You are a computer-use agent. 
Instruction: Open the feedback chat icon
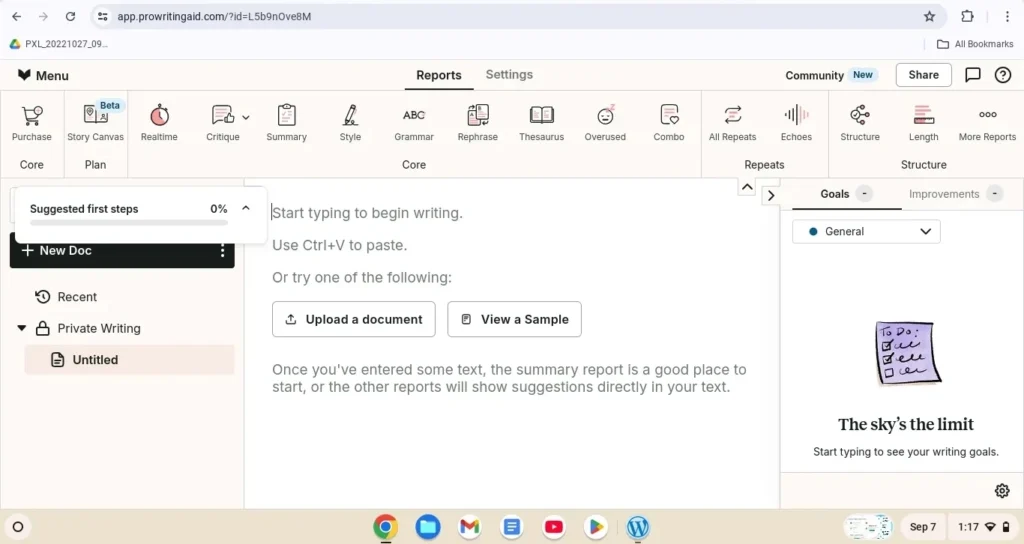(x=973, y=75)
